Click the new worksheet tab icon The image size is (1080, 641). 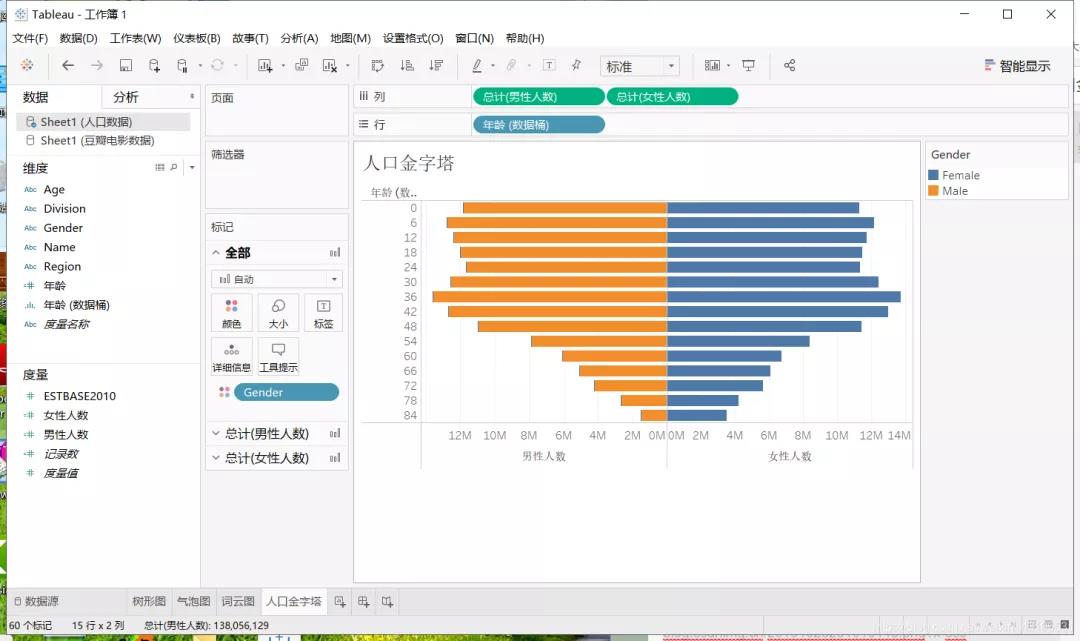tap(340, 602)
